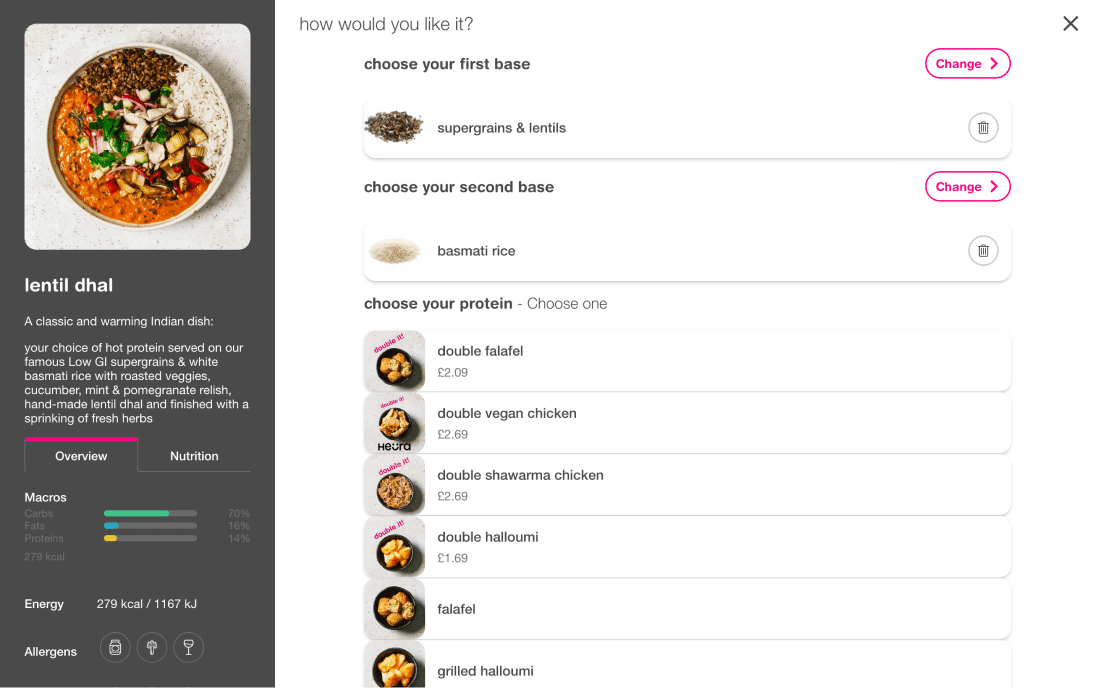Screen dimensions: 1100x688
Task: Click the green Carbs macro bar
Action: click(137, 513)
